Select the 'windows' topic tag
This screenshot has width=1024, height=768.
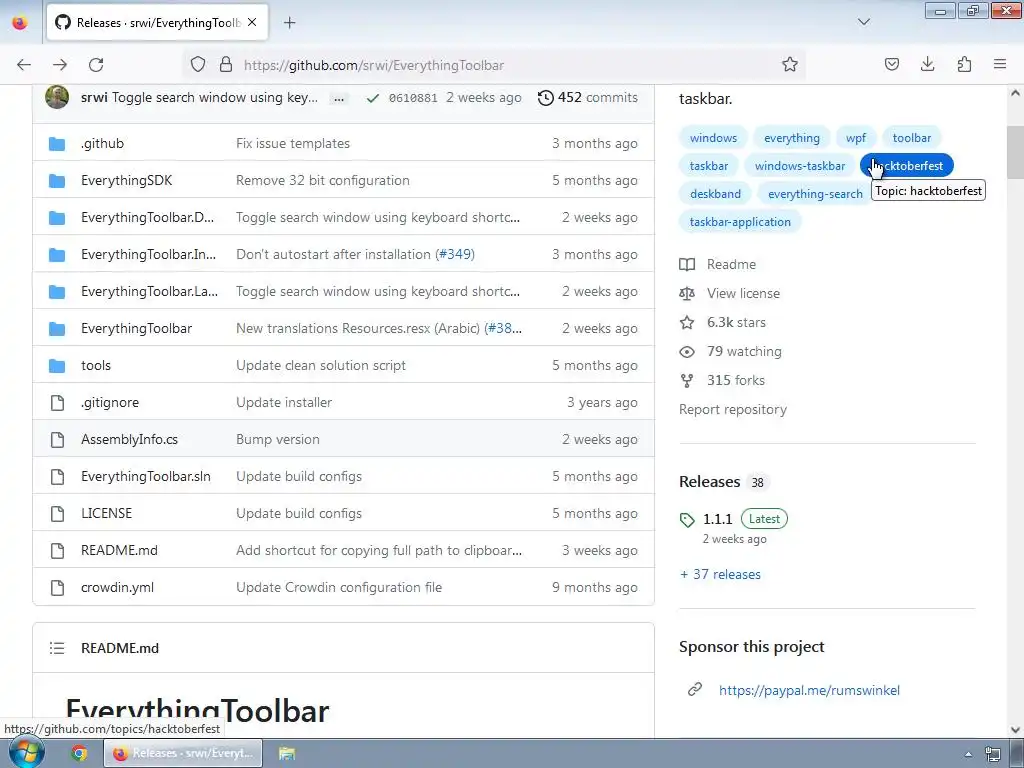(713, 138)
